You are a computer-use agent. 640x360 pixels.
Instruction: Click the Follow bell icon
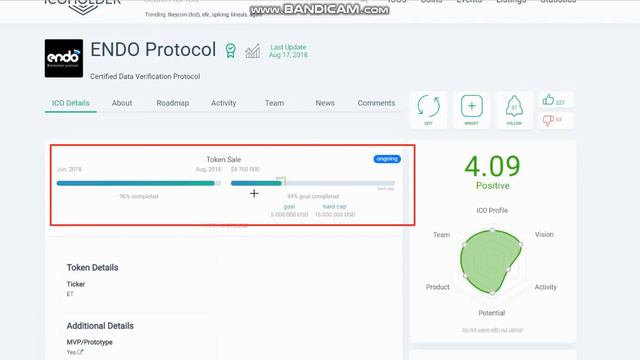pos(514,107)
